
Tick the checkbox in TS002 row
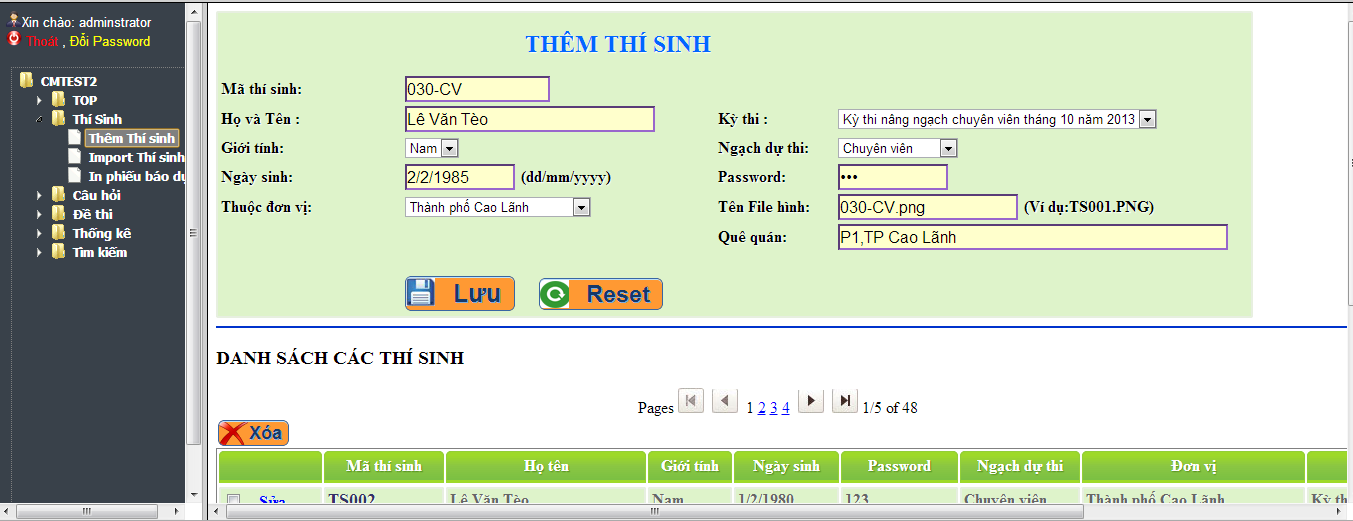coord(233,500)
